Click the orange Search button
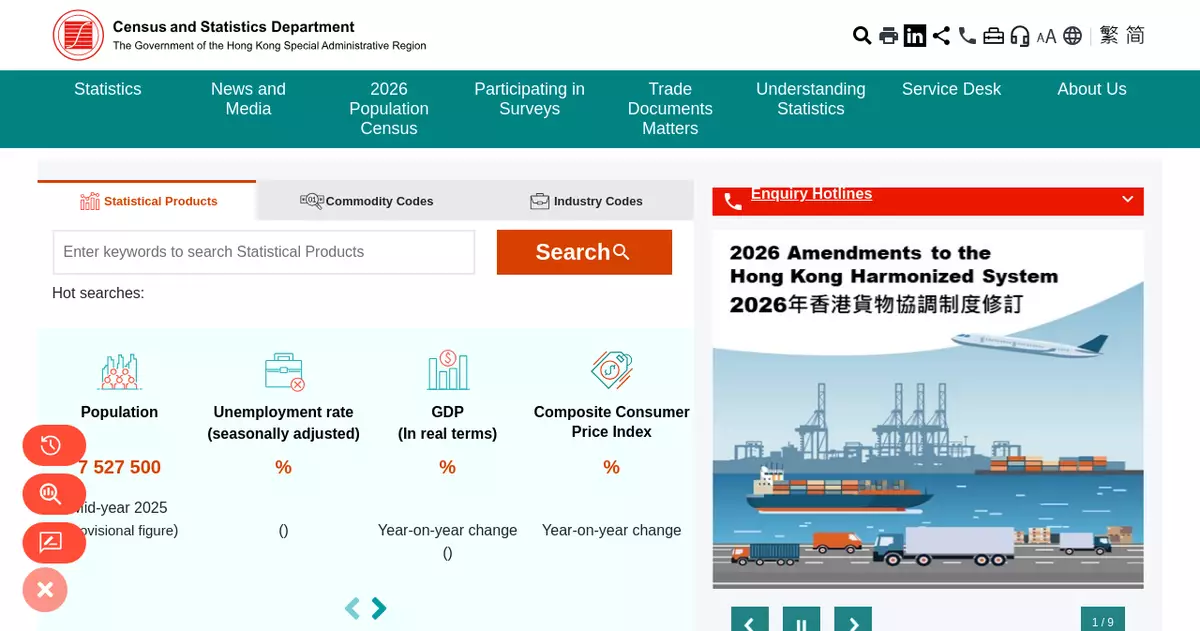Image resolution: width=1200 pixels, height=631 pixels. pyautogui.click(x=584, y=252)
